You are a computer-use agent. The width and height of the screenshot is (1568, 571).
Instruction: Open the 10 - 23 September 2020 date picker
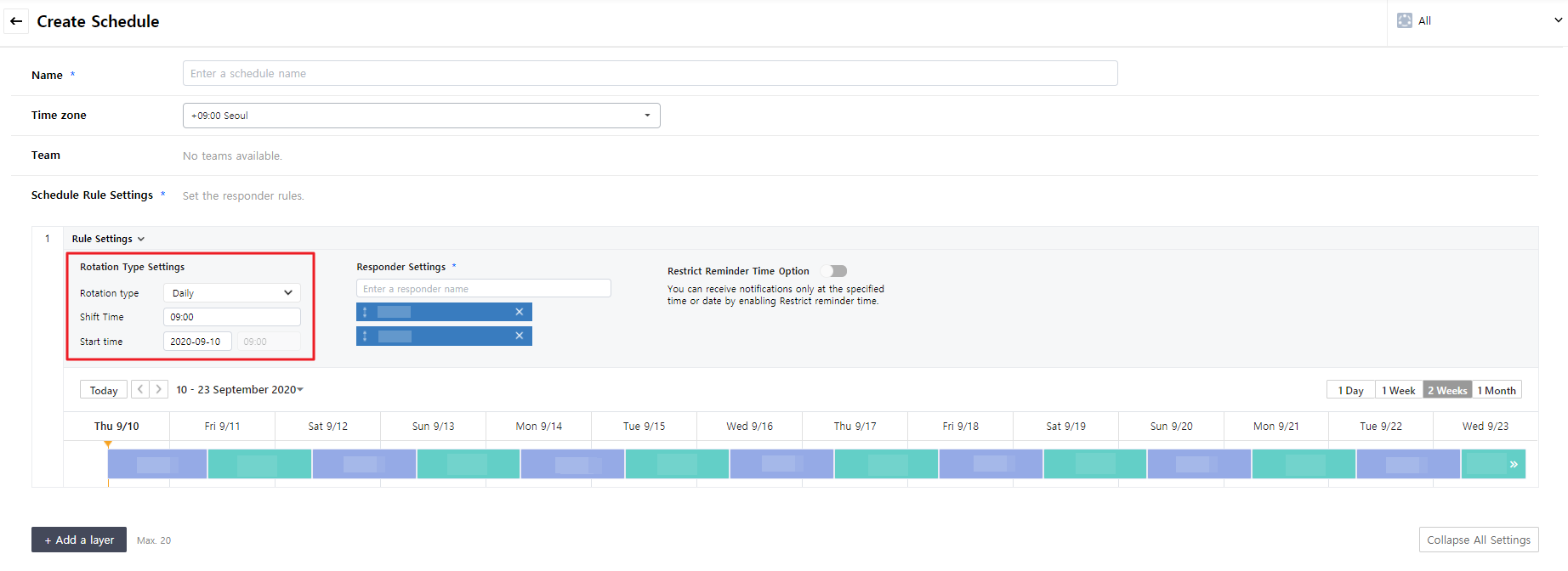pos(240,390)
